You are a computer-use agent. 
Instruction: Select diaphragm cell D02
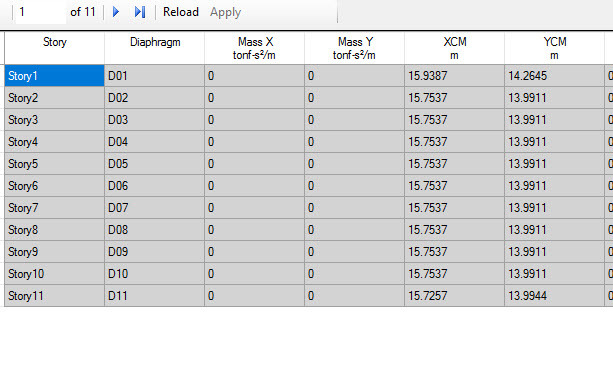coord(154,98)
